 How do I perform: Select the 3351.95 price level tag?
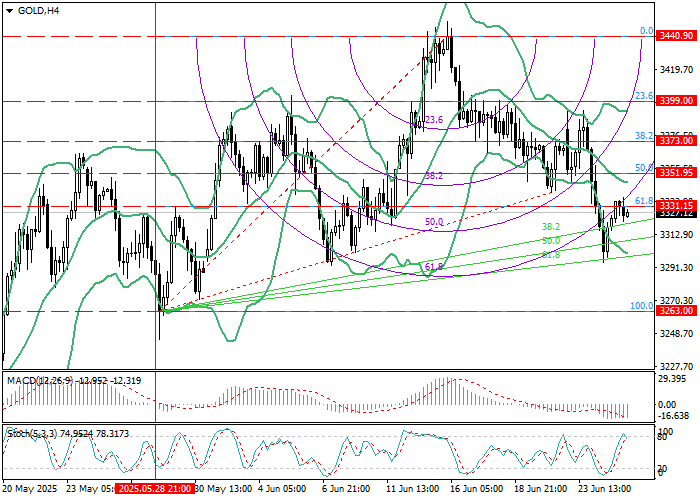click(676, 173)
